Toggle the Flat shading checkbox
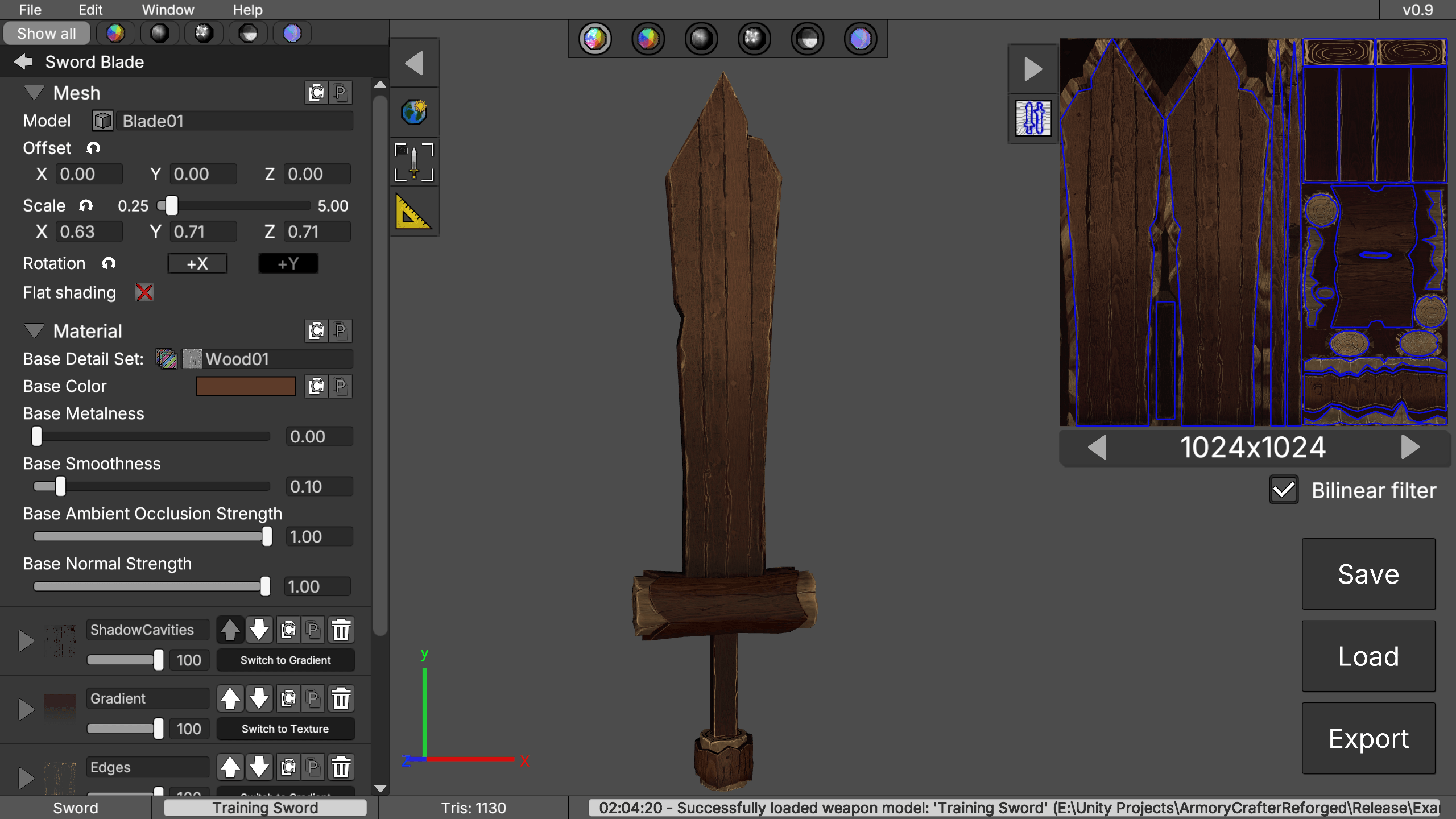 [144, 292]
